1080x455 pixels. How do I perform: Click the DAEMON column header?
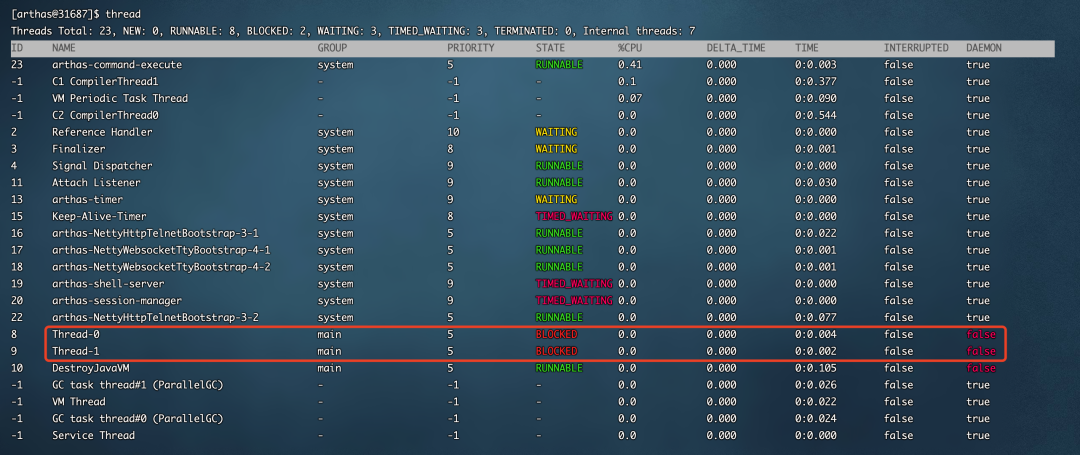tap(984, 48)
